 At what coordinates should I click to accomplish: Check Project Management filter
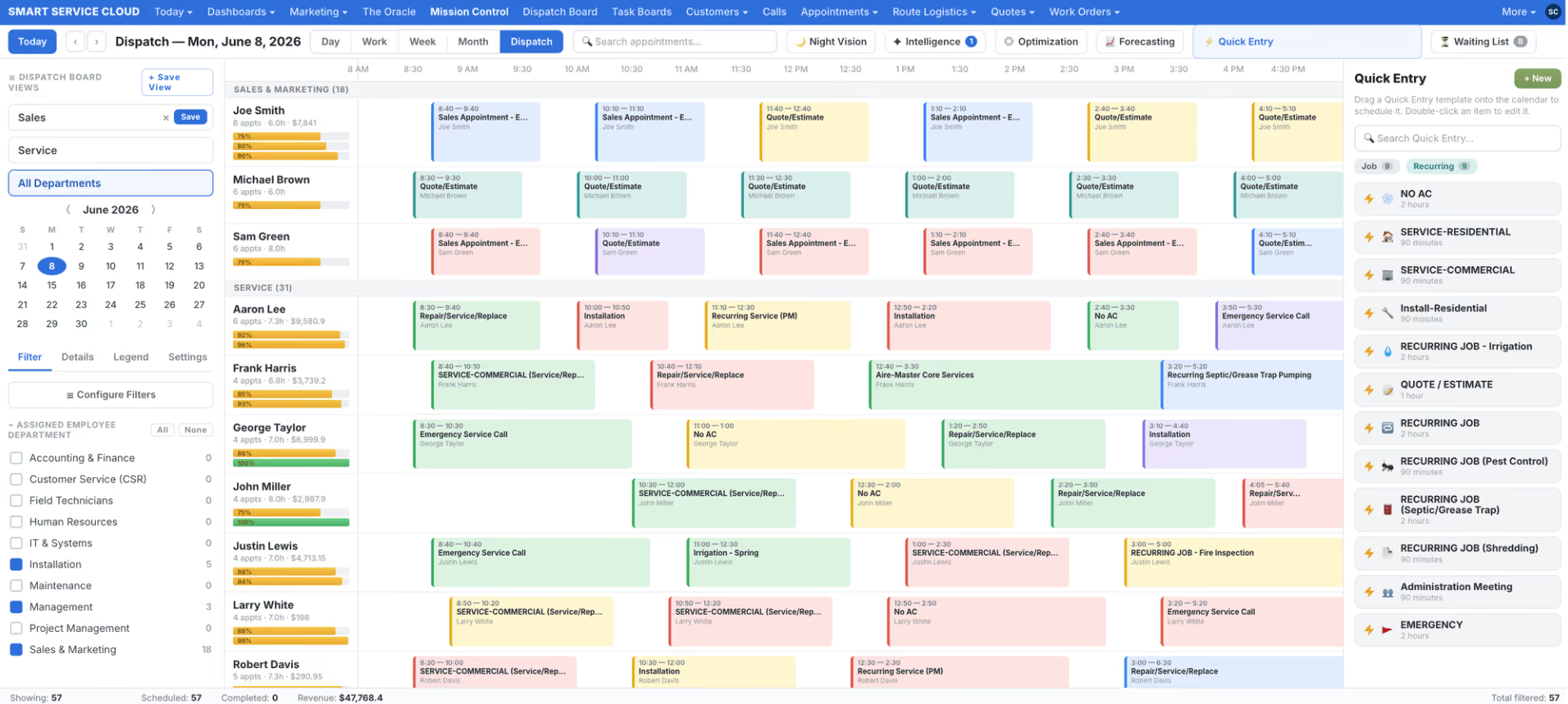point(16,629)
